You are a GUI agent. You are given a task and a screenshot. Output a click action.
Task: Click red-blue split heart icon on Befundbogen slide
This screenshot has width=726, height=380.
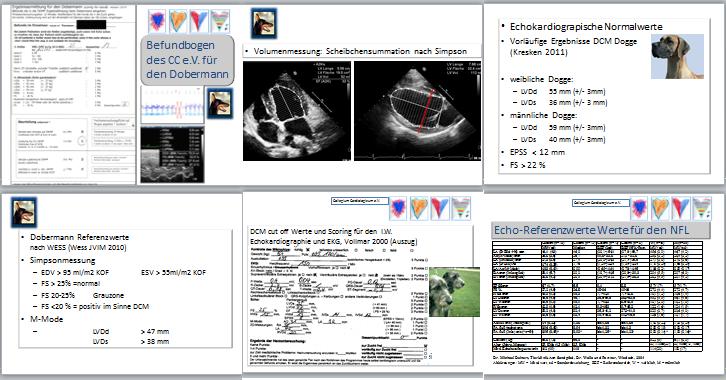coord(199,21)
